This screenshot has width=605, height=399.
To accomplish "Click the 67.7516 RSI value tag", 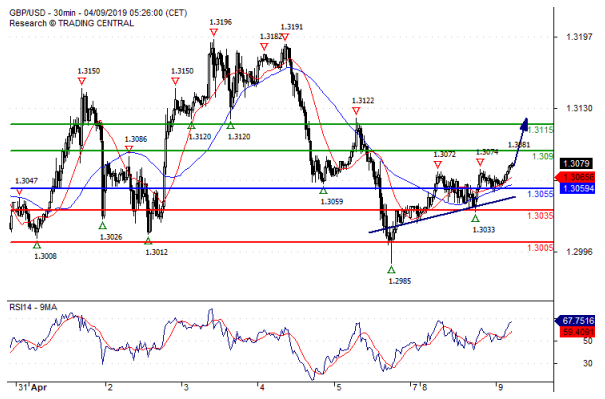I will (x=575, y=321).
